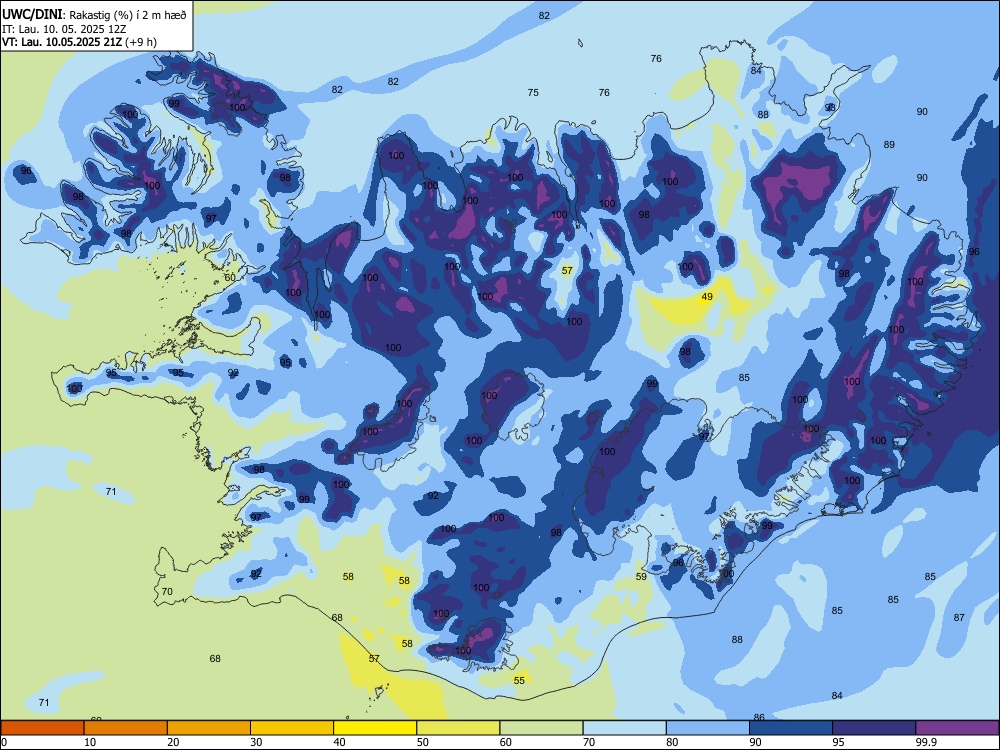Click the 57 value in north-central Iceland
This screenshot has width=1000, height=750.
(x=567, y=270)
